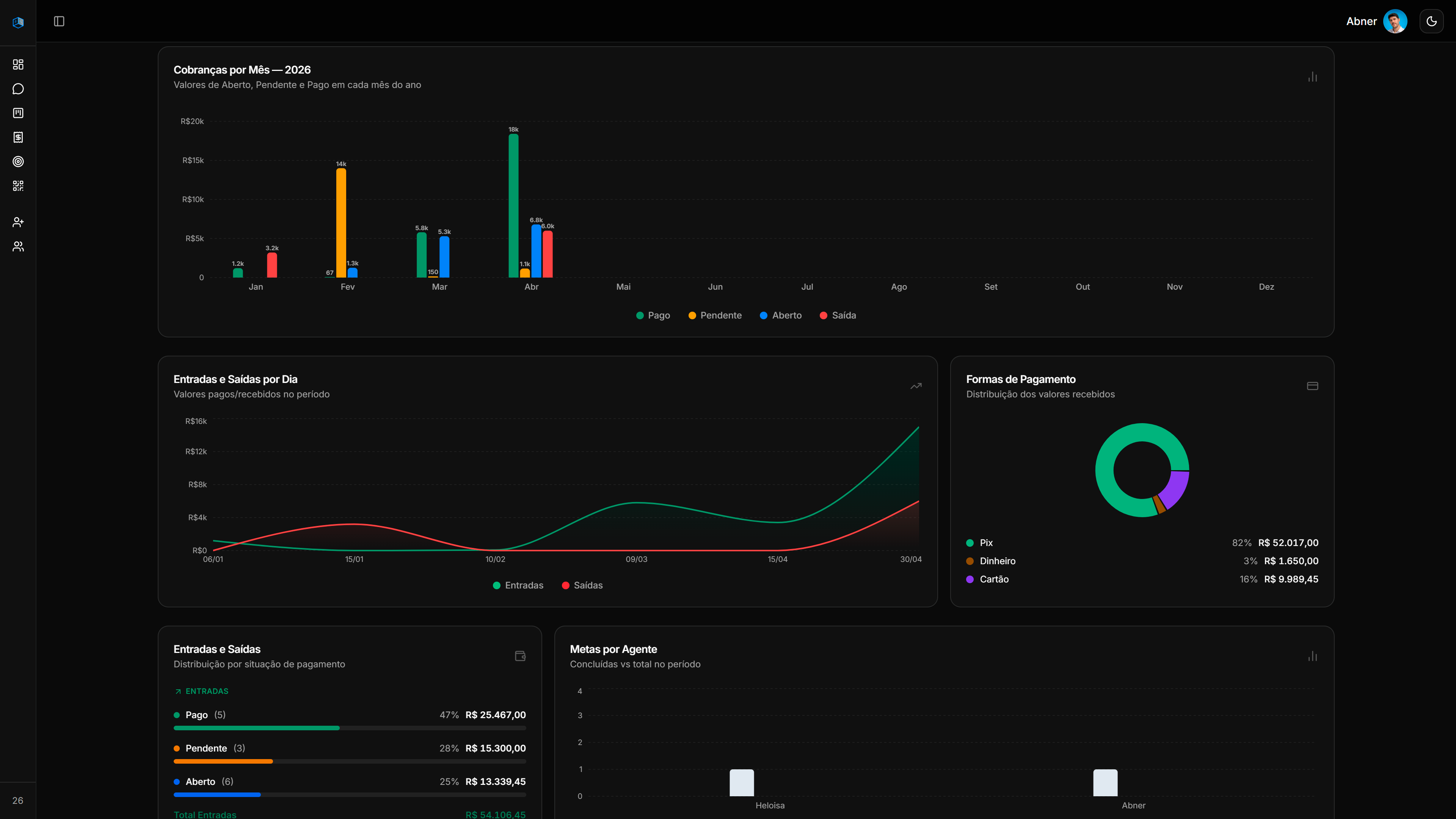This screenshot has width=1456, height=819.
Task: Open the kanban board icon in sidebar
Action: click(x=18, y=113)
